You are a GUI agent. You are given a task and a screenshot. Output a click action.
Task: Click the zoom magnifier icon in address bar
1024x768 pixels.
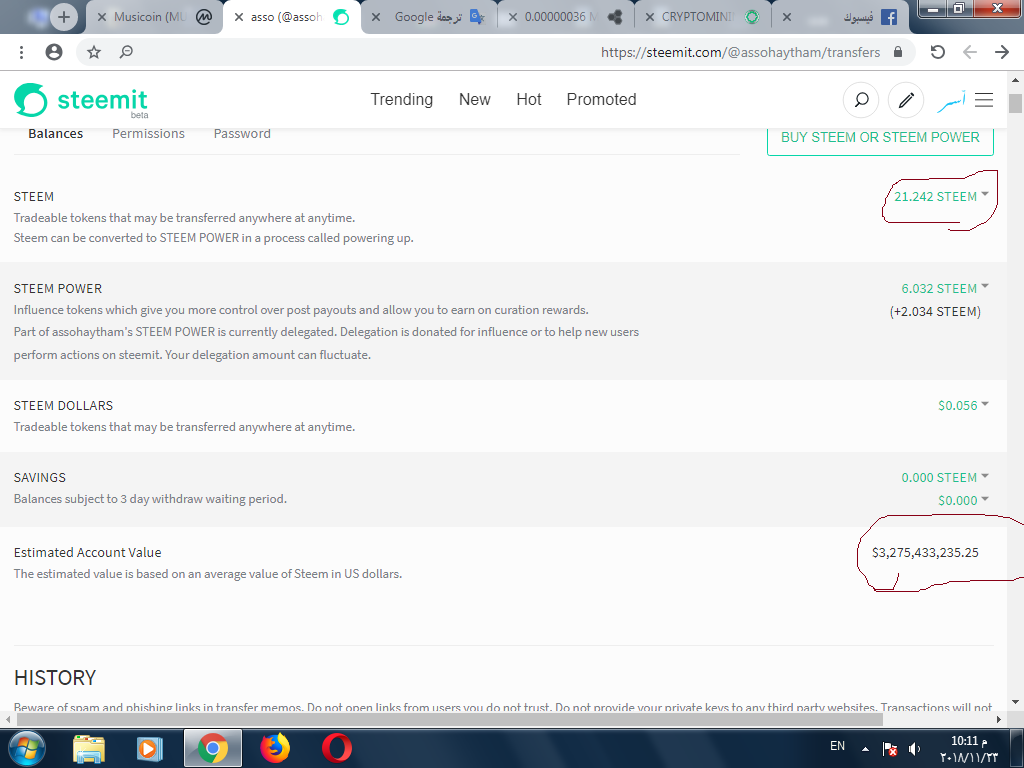pos(126,52)
